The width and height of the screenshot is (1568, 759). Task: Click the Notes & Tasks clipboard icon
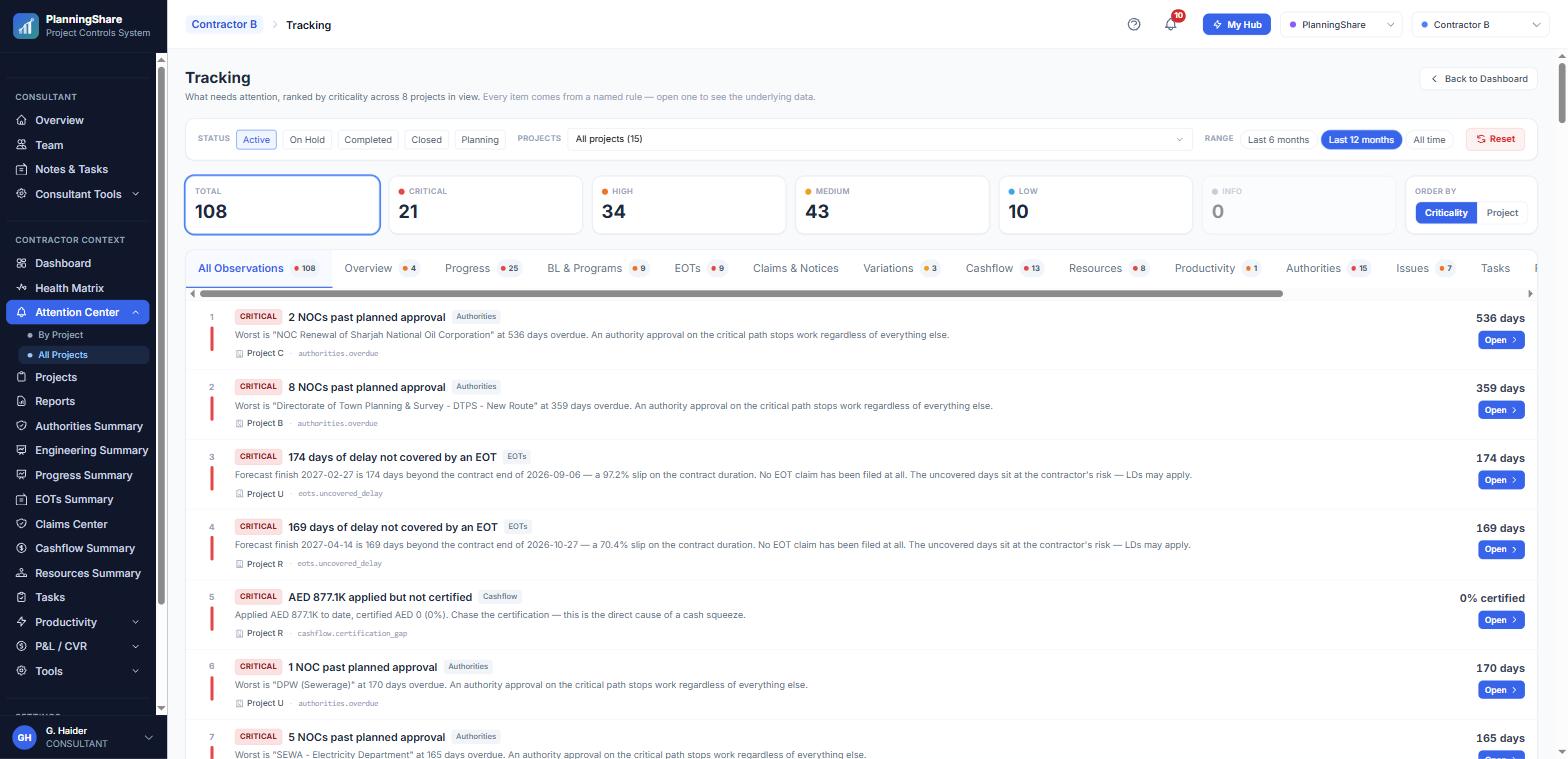[x=22, y=169]
